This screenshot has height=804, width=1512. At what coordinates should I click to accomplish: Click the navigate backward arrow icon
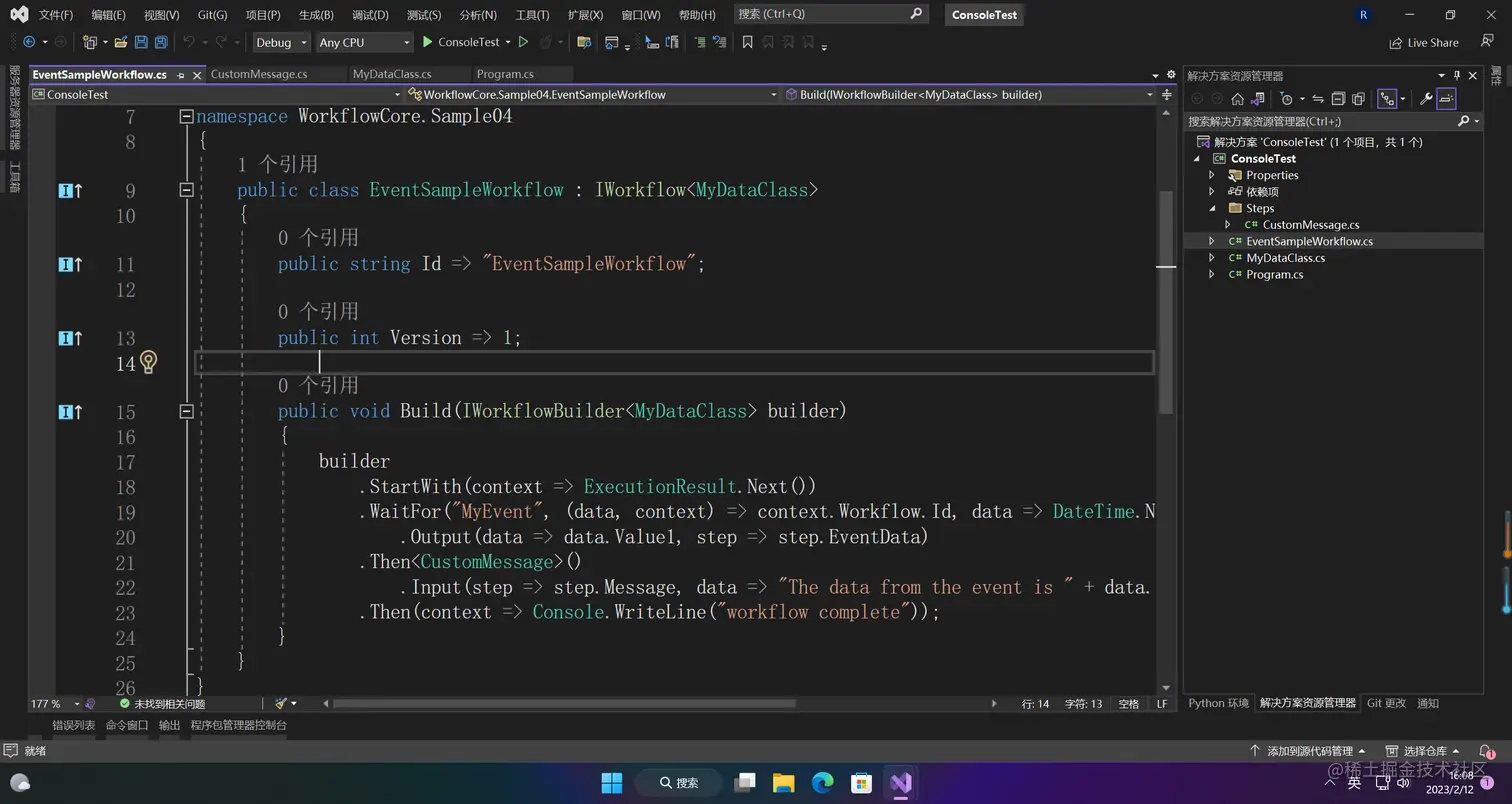click(x=28, y=42)
